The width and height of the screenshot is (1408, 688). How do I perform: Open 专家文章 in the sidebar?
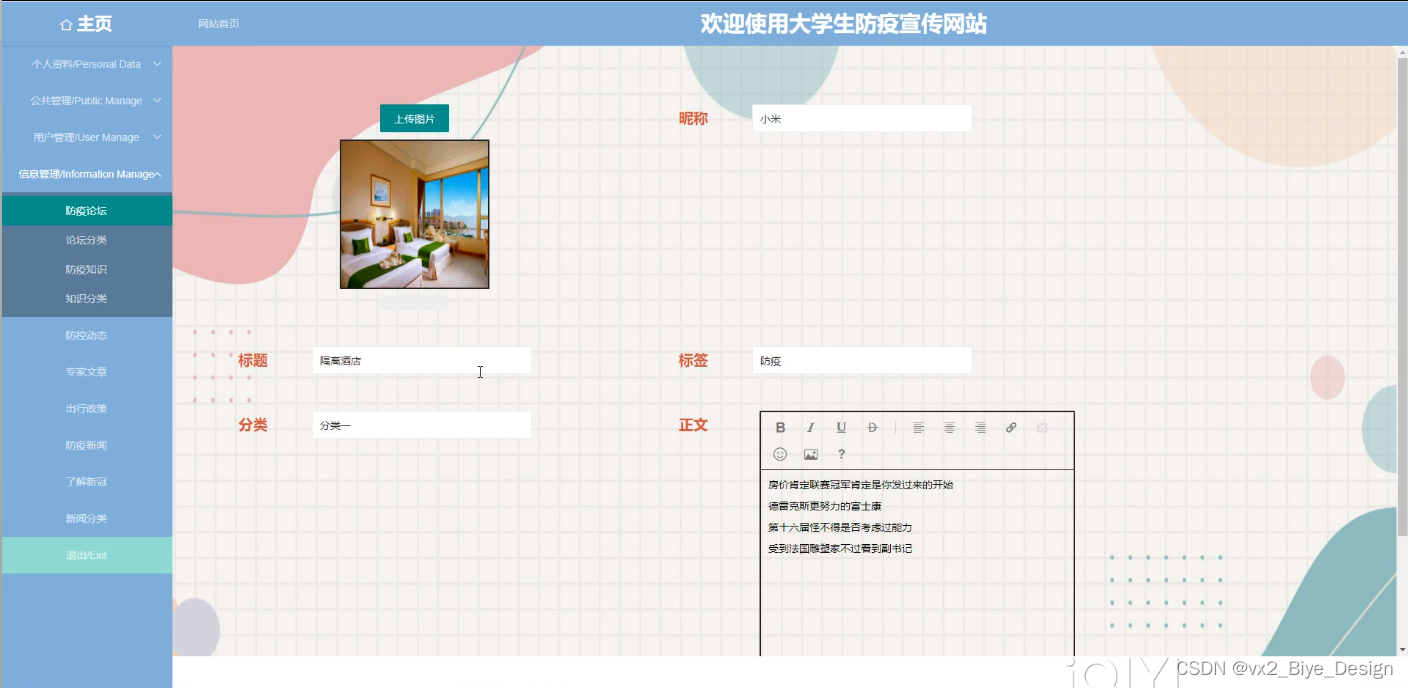87,372
